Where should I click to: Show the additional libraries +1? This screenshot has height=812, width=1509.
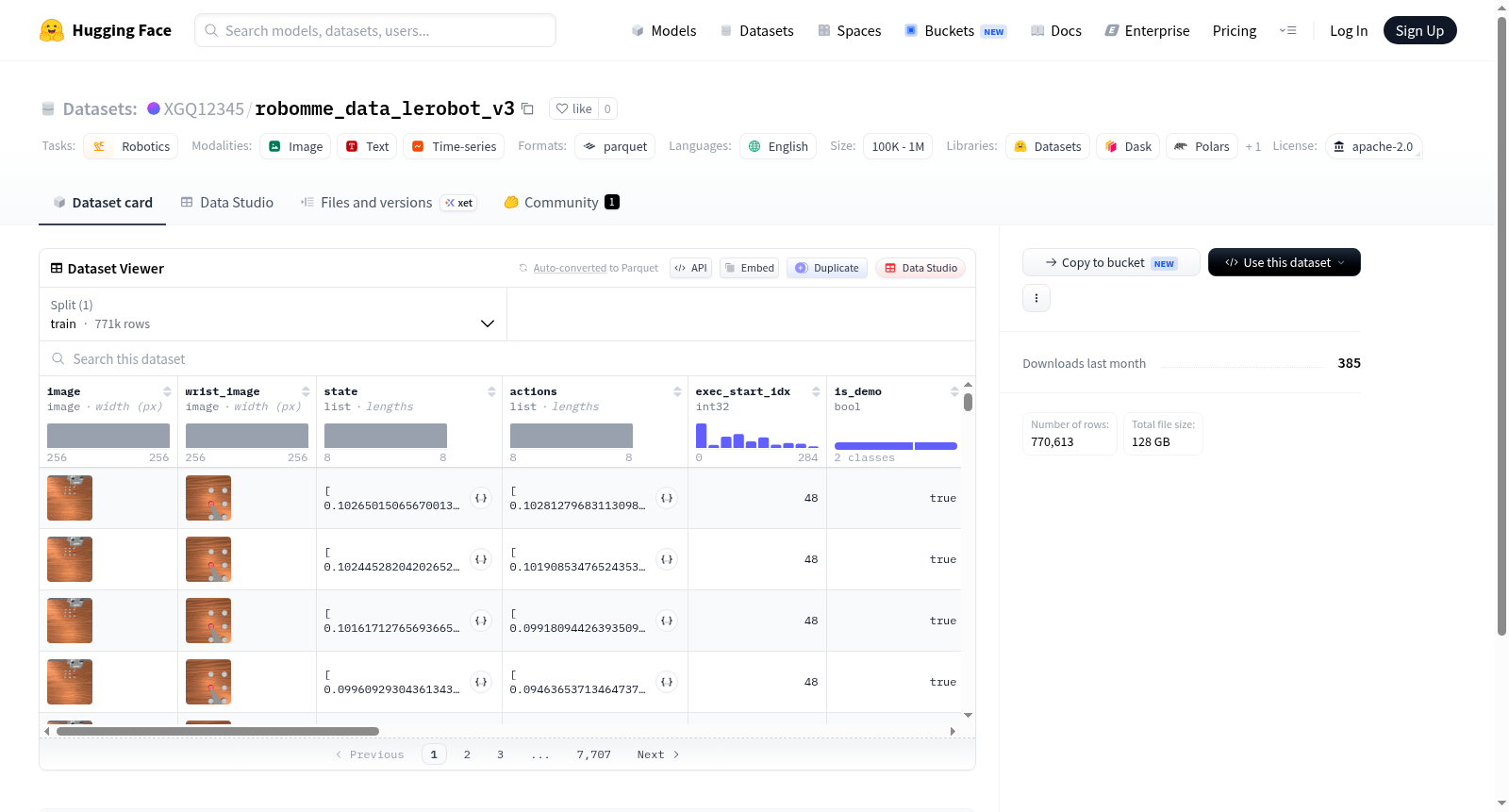1252,146
